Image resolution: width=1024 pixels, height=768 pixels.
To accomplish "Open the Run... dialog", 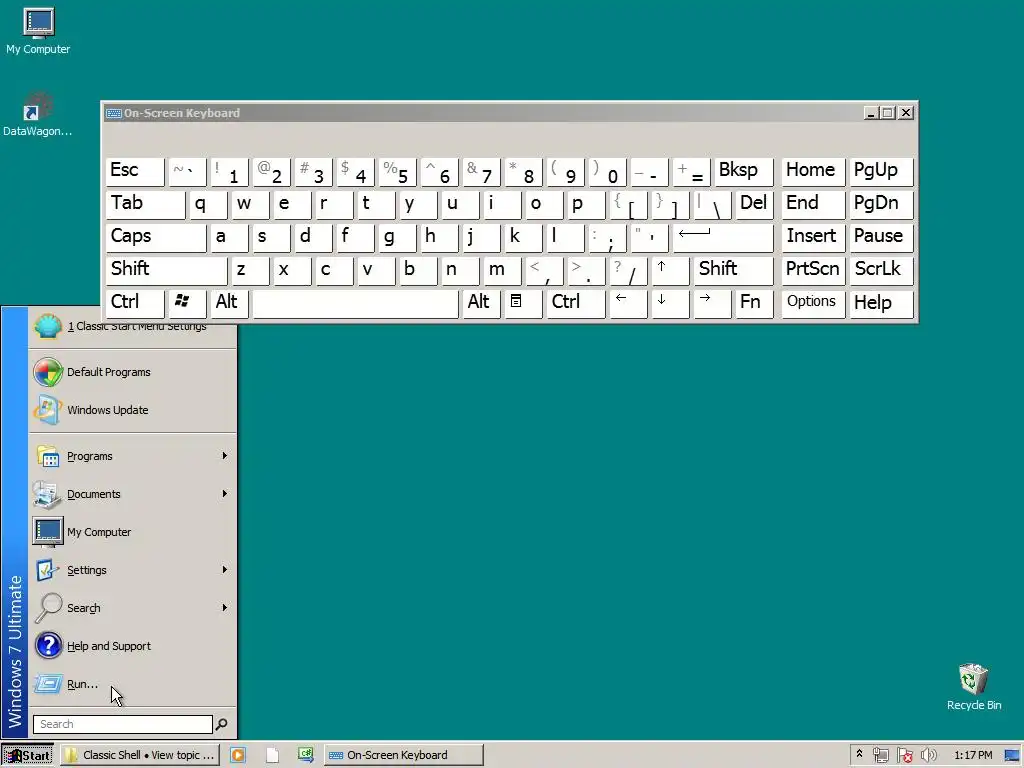I will 133,684.
